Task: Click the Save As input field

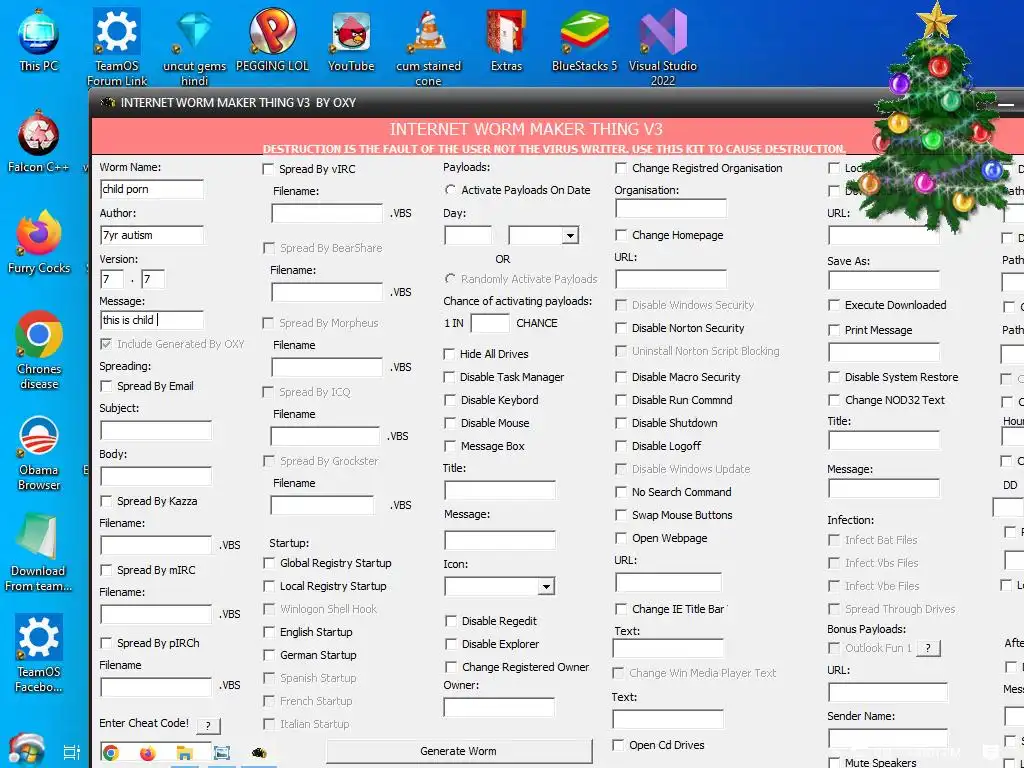Action: pos(884,281)
